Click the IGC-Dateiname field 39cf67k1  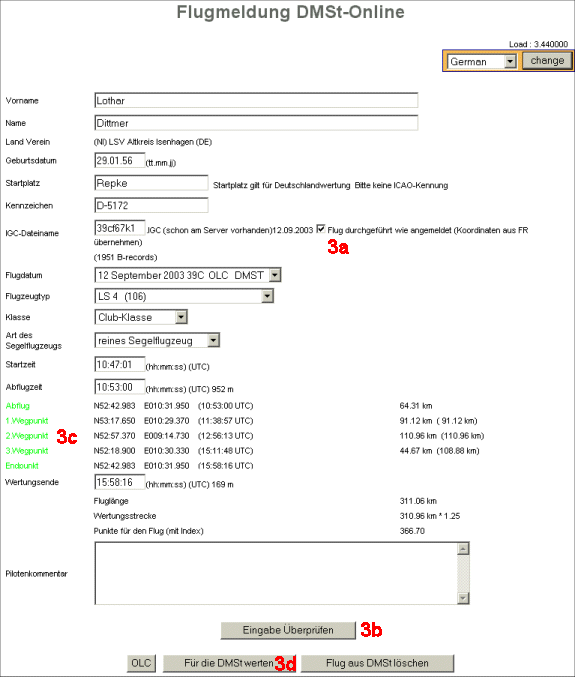(120, 228)
